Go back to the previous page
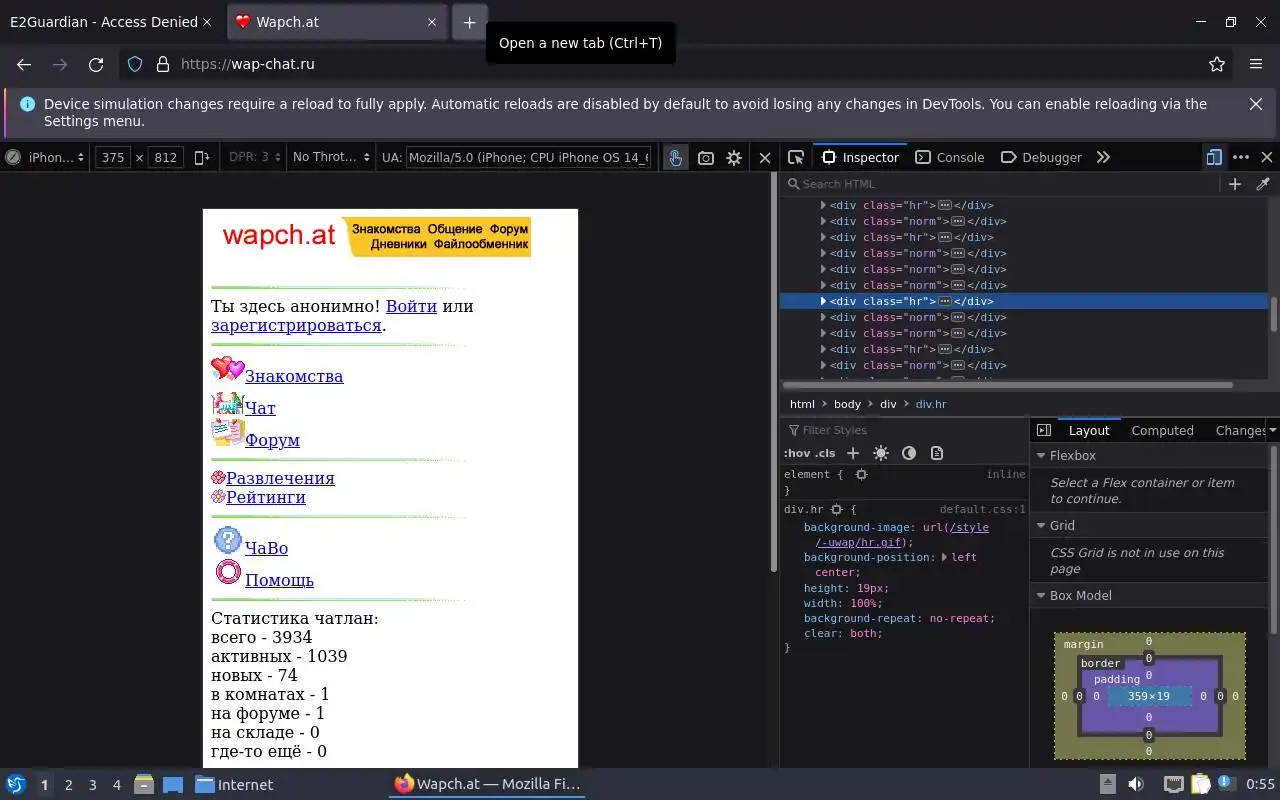The image size is (1280, 800). click(x=24, y=64)
